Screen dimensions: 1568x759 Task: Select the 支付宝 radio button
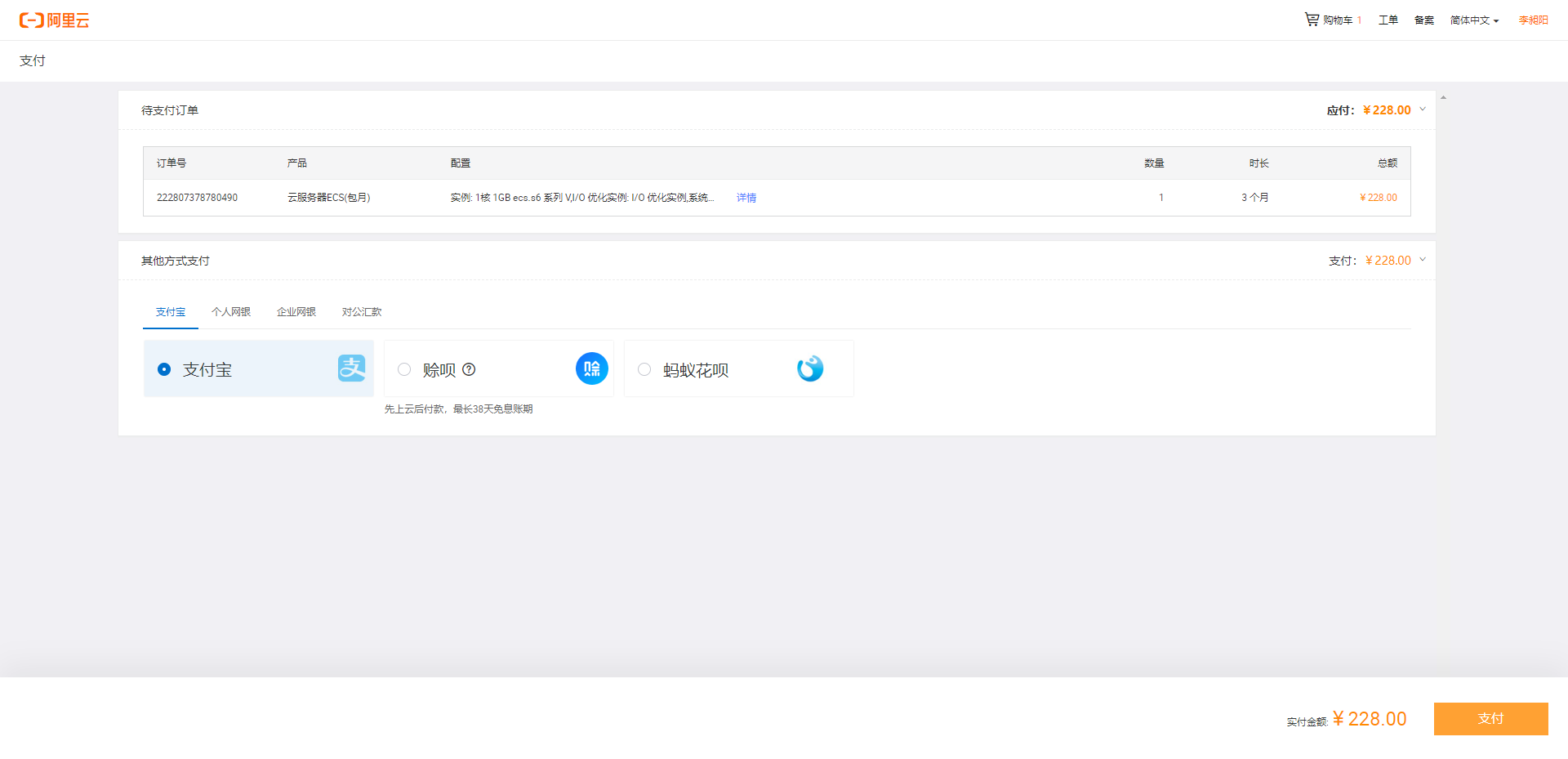[164, 369]
